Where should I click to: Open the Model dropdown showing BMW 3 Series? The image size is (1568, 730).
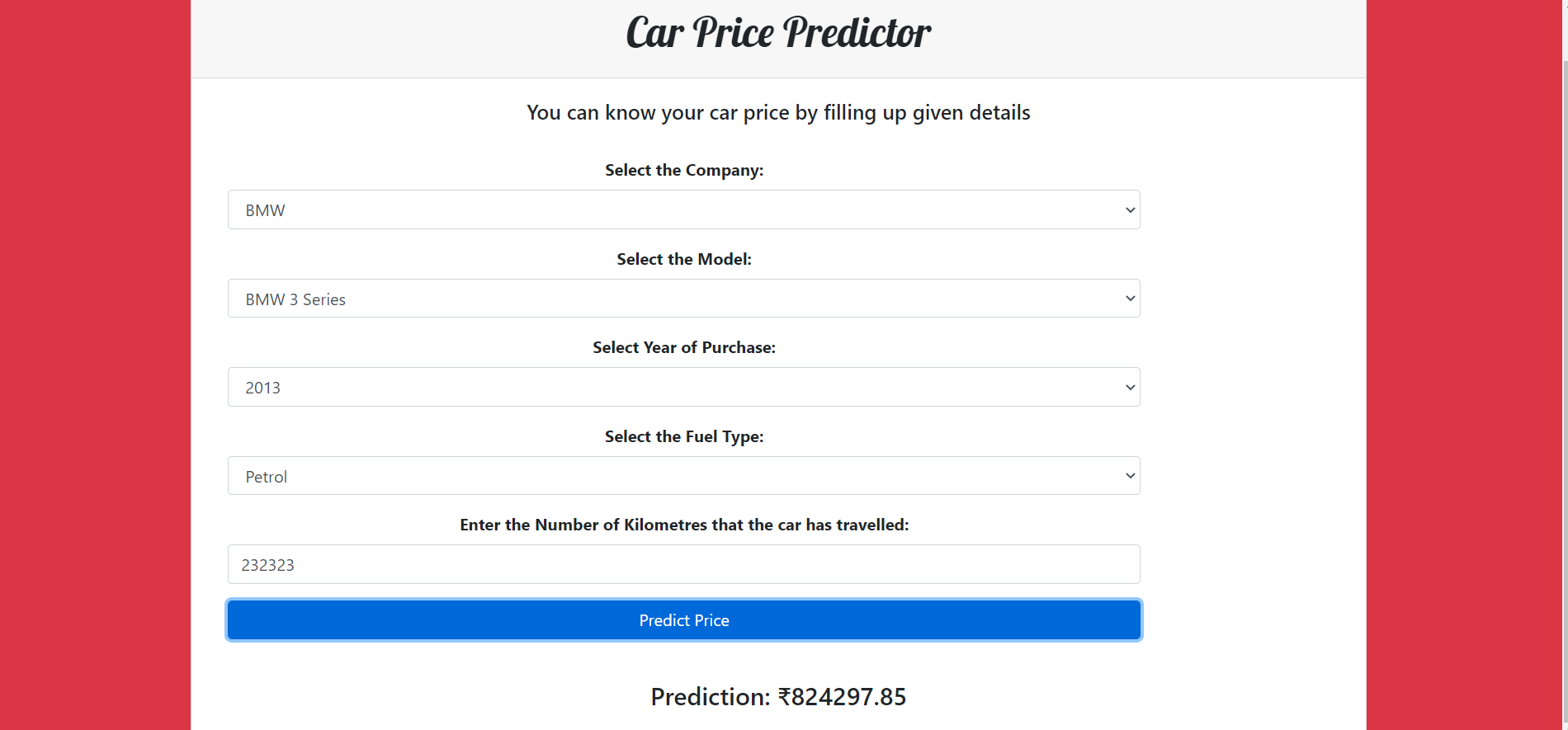pos(683,298)
